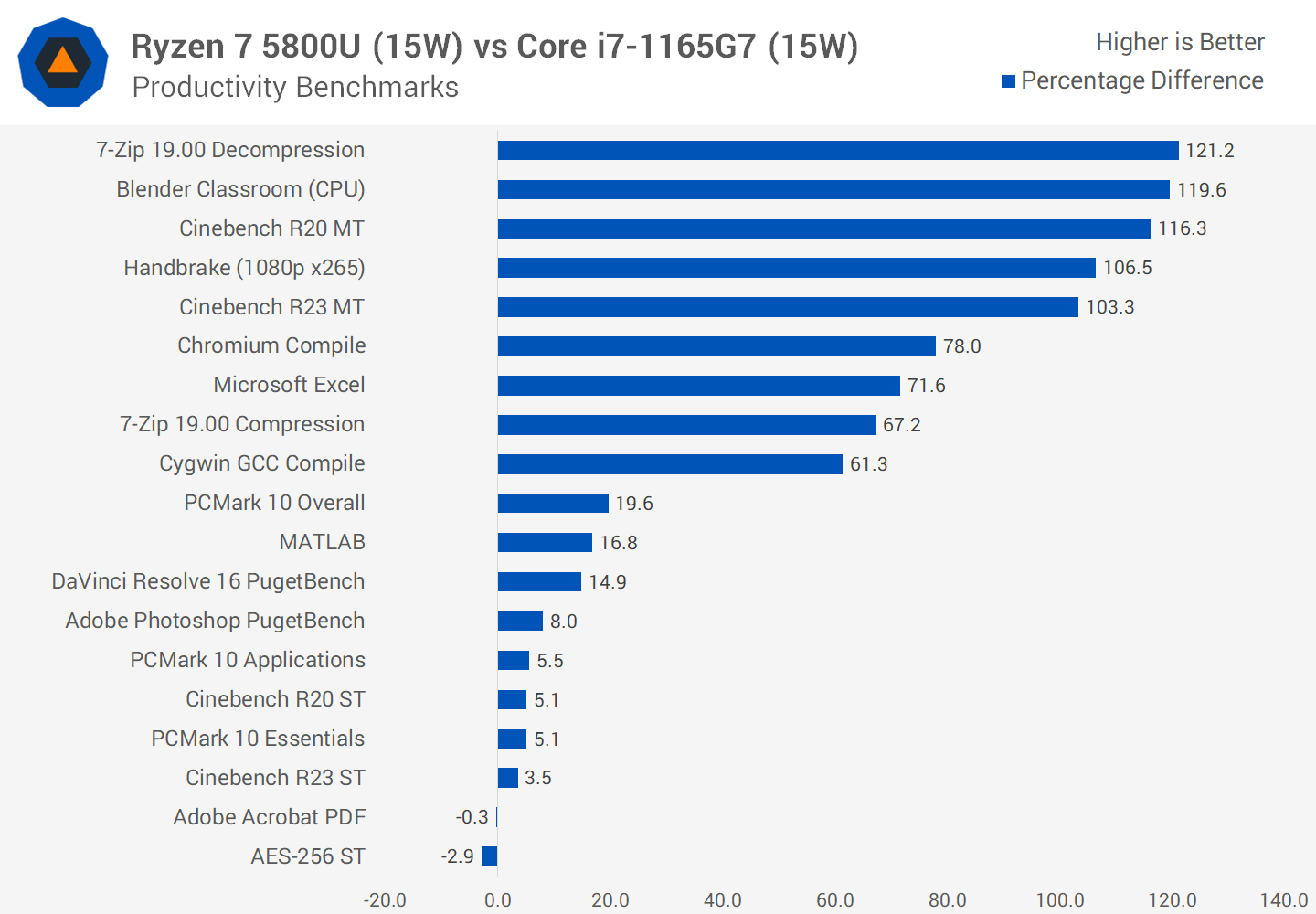This screenshot has height=914, width=1316.
Task: Click the Handbrake bar
Action: tap(797, 268)
